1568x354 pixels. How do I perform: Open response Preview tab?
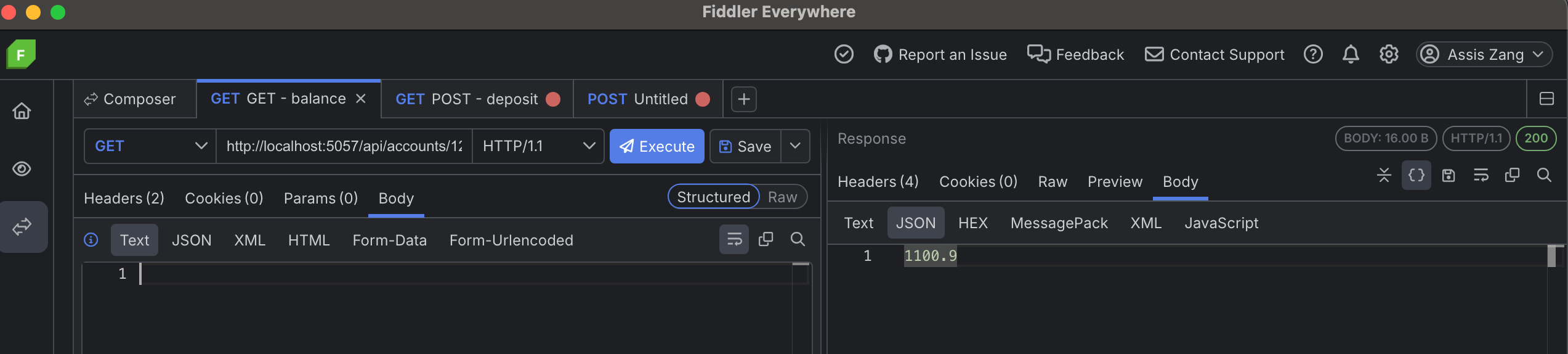point(1115,181)
